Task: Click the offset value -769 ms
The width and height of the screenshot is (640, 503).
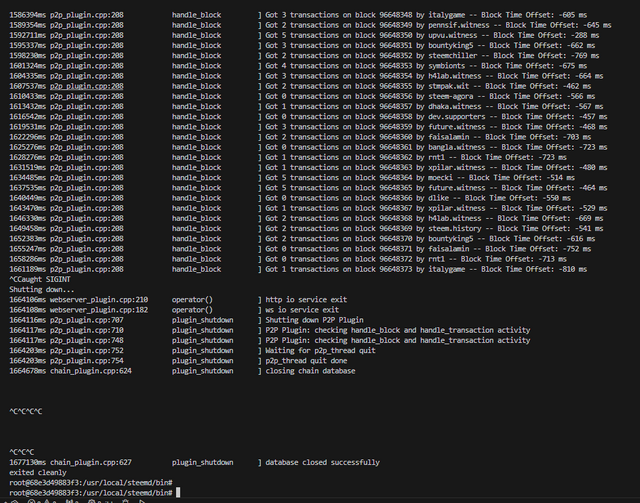Action: 581,56
